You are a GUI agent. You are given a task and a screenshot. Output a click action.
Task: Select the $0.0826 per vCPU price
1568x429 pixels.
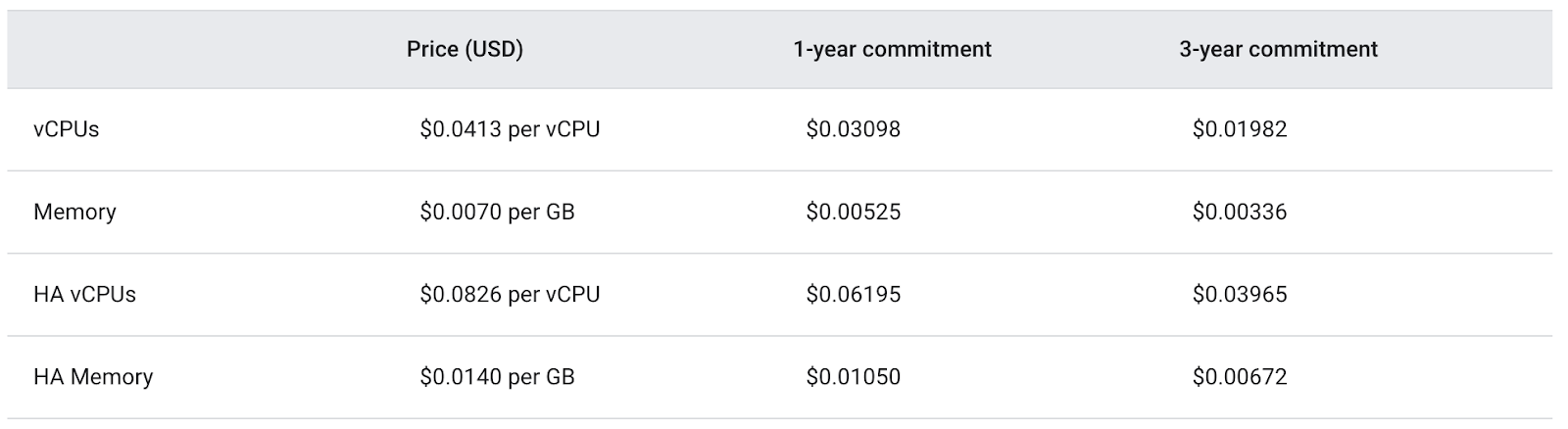(x=510, y=294)
